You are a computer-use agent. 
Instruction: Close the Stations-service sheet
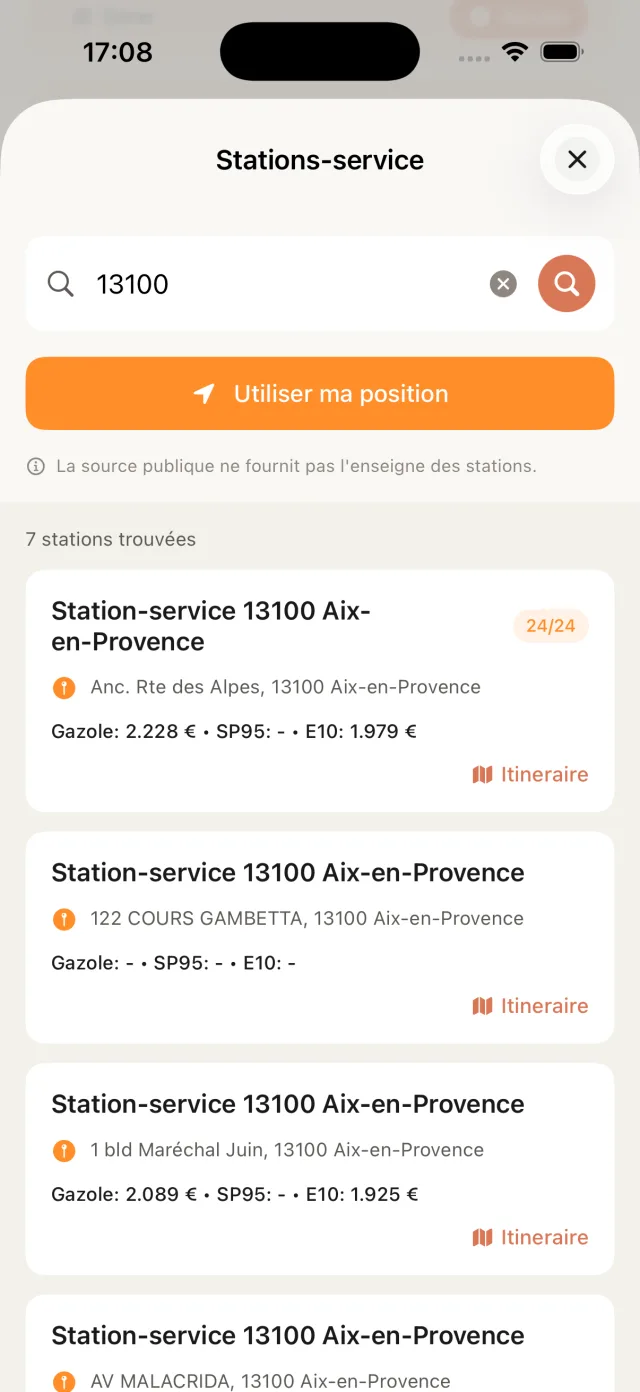click(577, 159)
